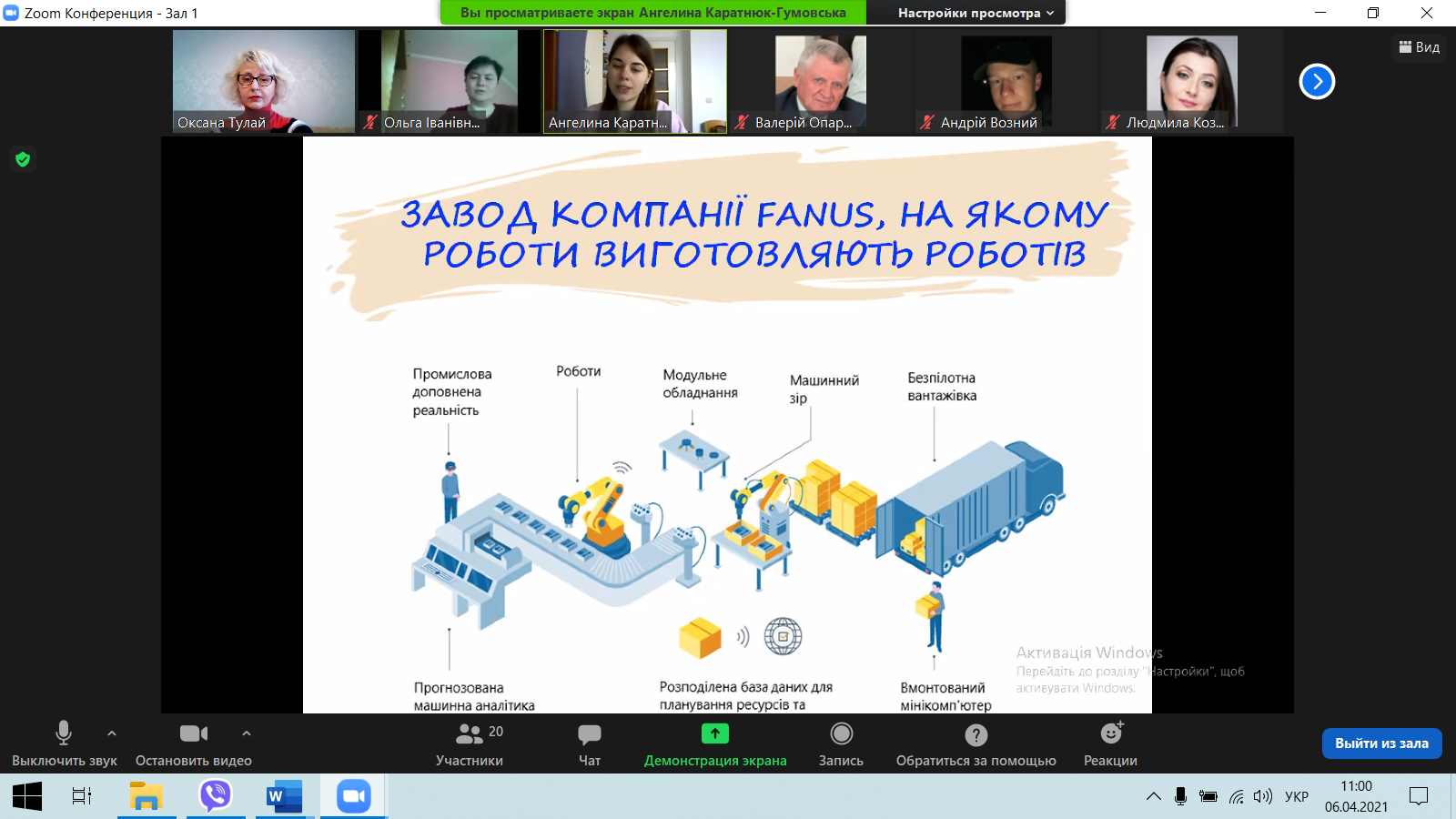Select Оксана Тулай video thumbnail

[264, 82]
